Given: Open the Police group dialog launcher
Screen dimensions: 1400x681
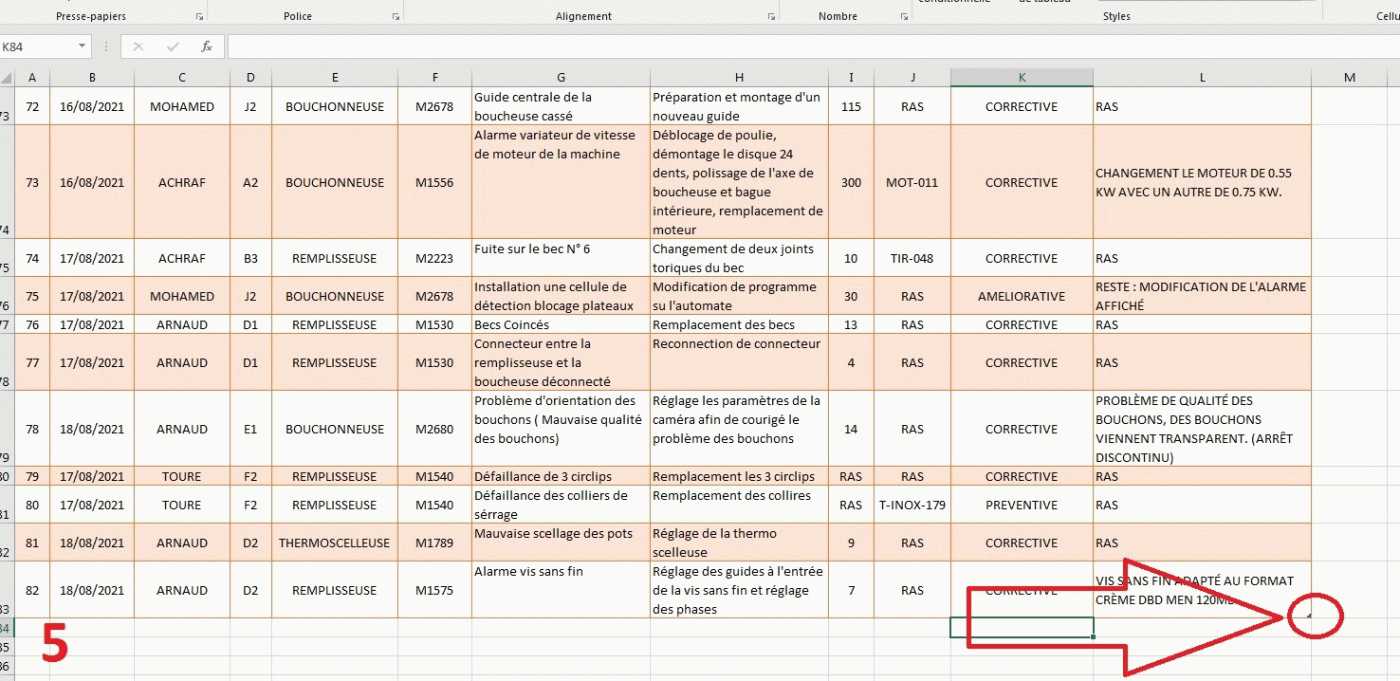Looking at the screenshot, I should point(396,17).
